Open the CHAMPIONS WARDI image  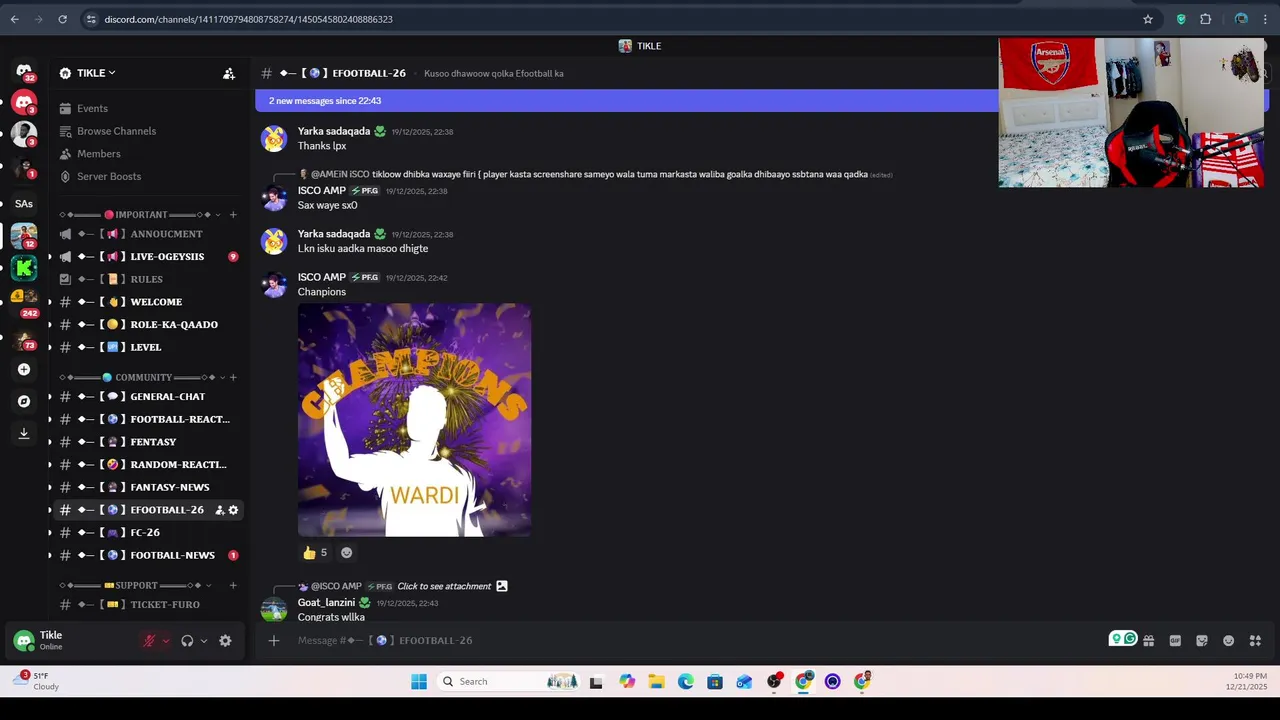point(414,420)
